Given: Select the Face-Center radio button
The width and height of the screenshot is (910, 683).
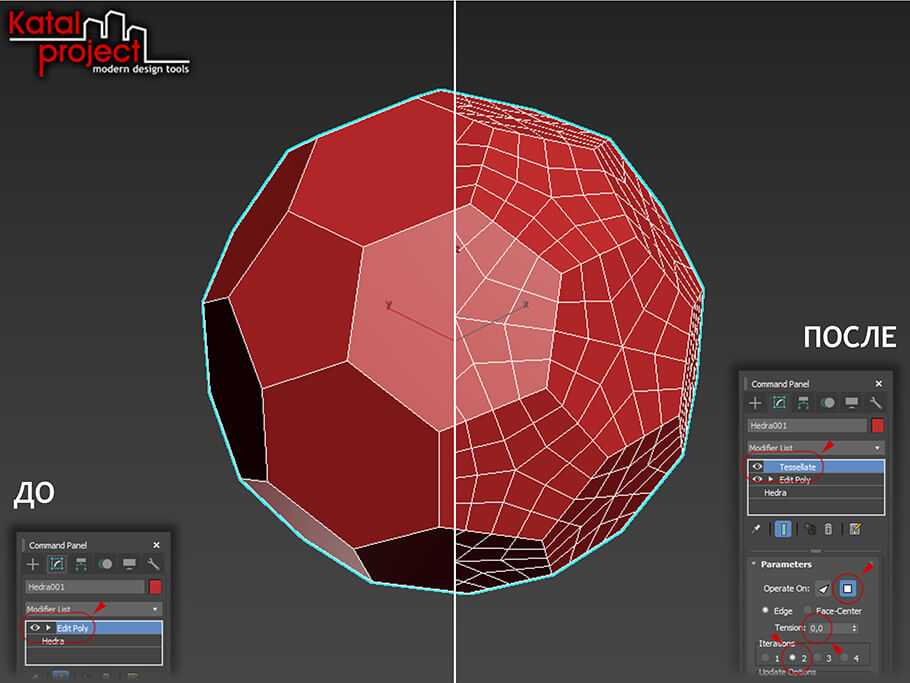Looking at the screenshot, I should click(x=808, y=611).
